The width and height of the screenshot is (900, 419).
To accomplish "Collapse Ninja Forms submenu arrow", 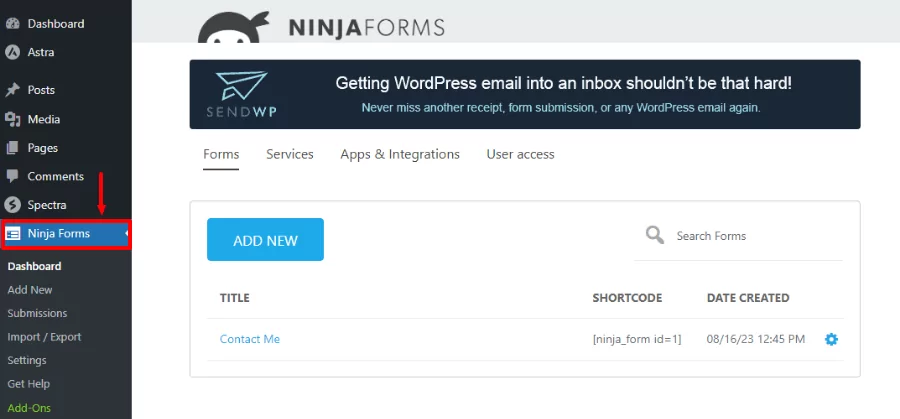I will 126,233.
